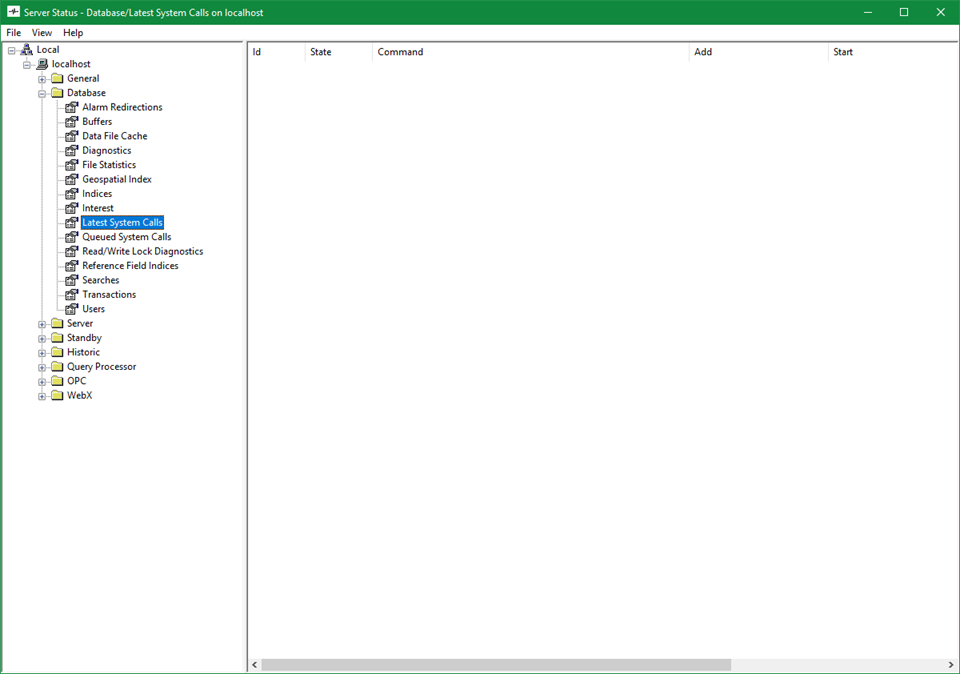Collapse the Database folder node
960x674 pixels.
click(42, 93)
